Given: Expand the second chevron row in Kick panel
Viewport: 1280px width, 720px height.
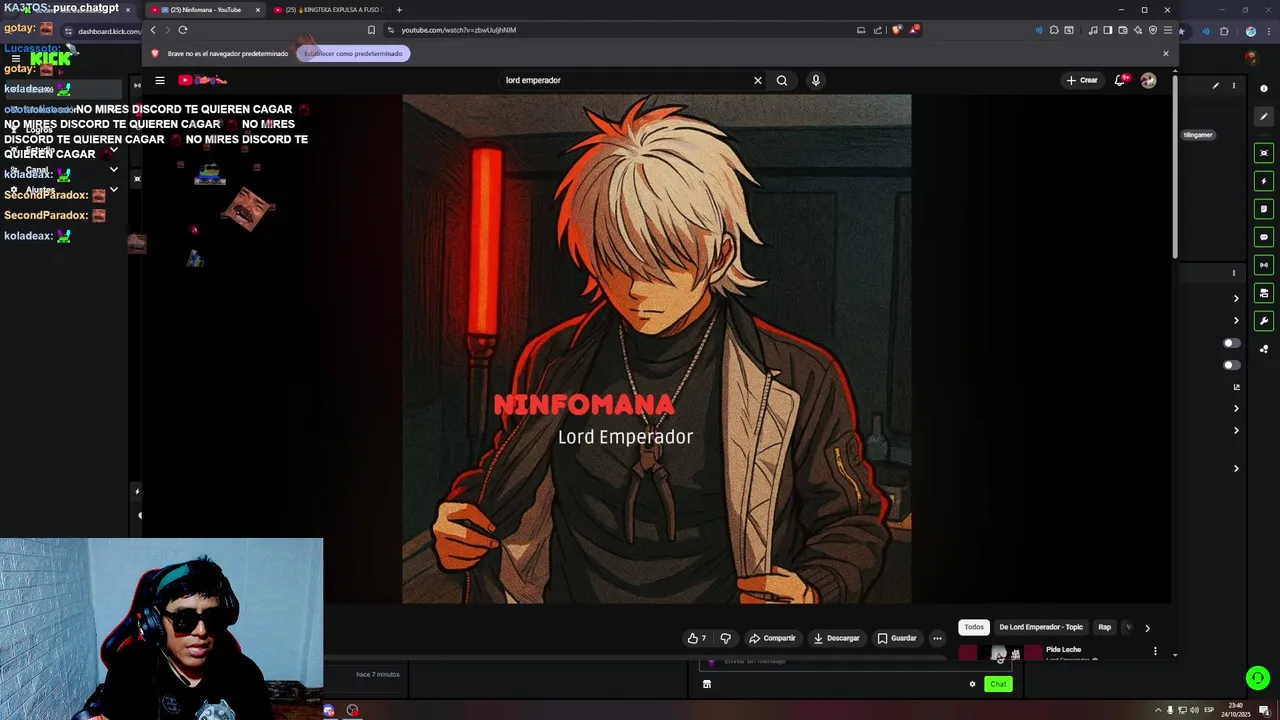Looking at the screenshot, I should pos(1236,321).
